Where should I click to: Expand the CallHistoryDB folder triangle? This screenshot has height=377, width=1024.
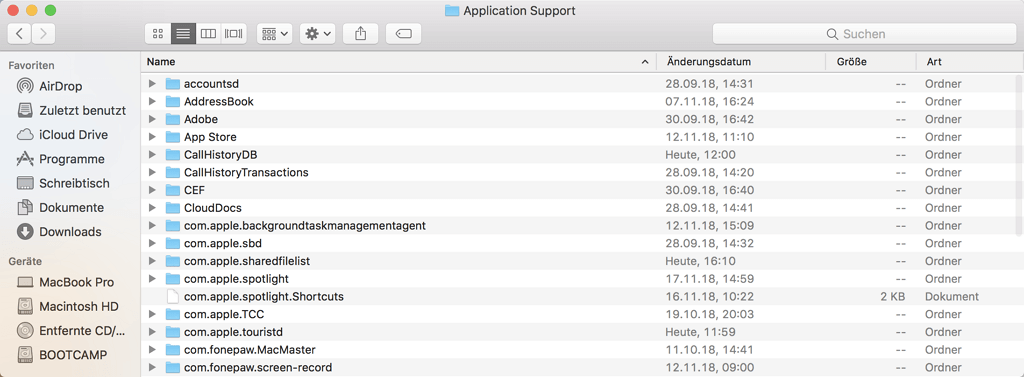[x=152, y=154]
